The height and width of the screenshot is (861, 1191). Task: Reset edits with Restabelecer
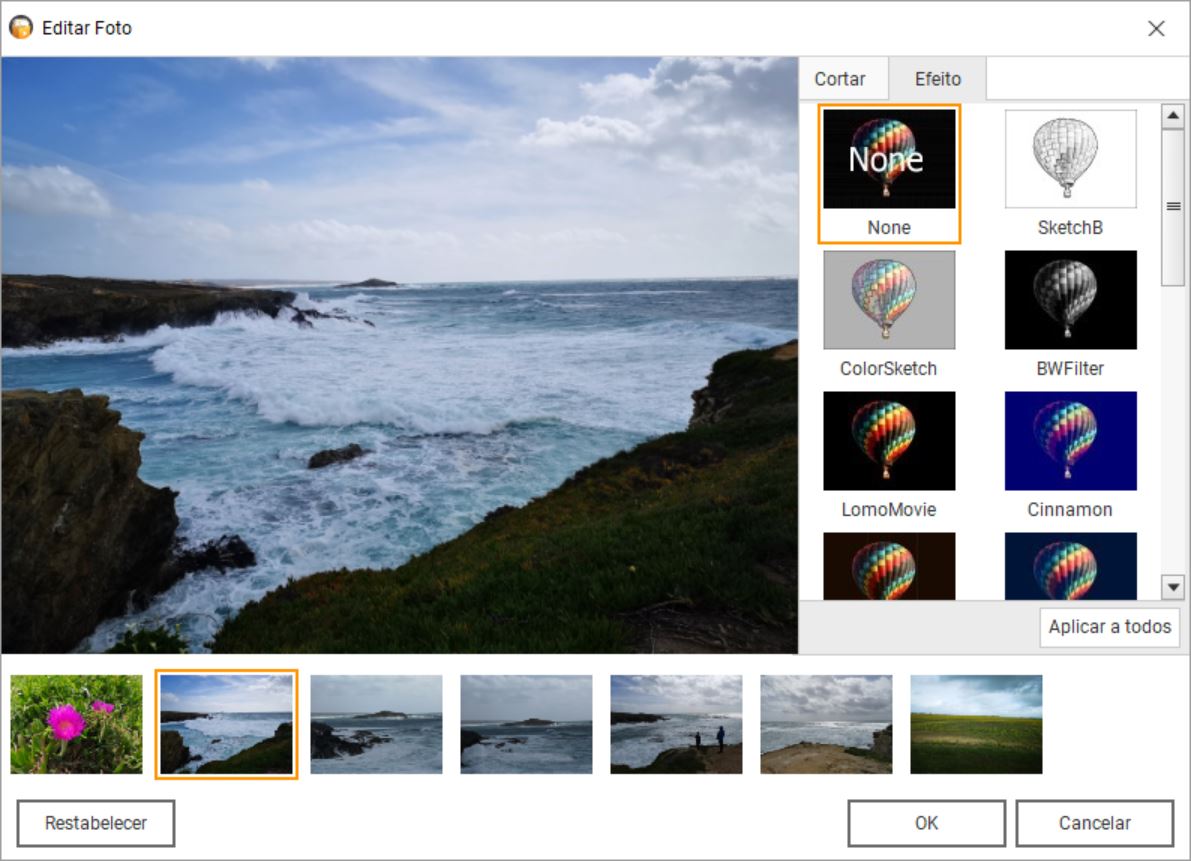[96, 823]
